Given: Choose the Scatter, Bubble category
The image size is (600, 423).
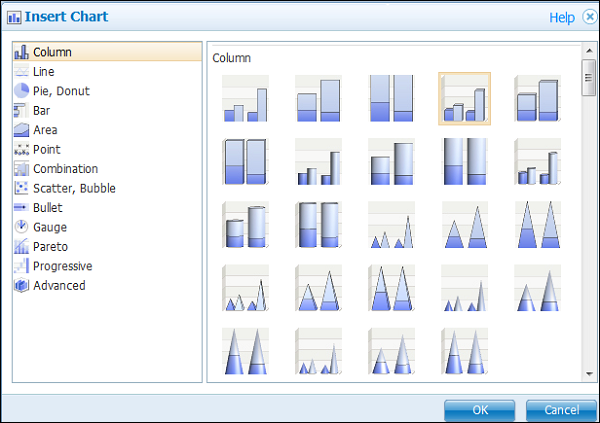Looking at the screenshot, I should 107,188.
